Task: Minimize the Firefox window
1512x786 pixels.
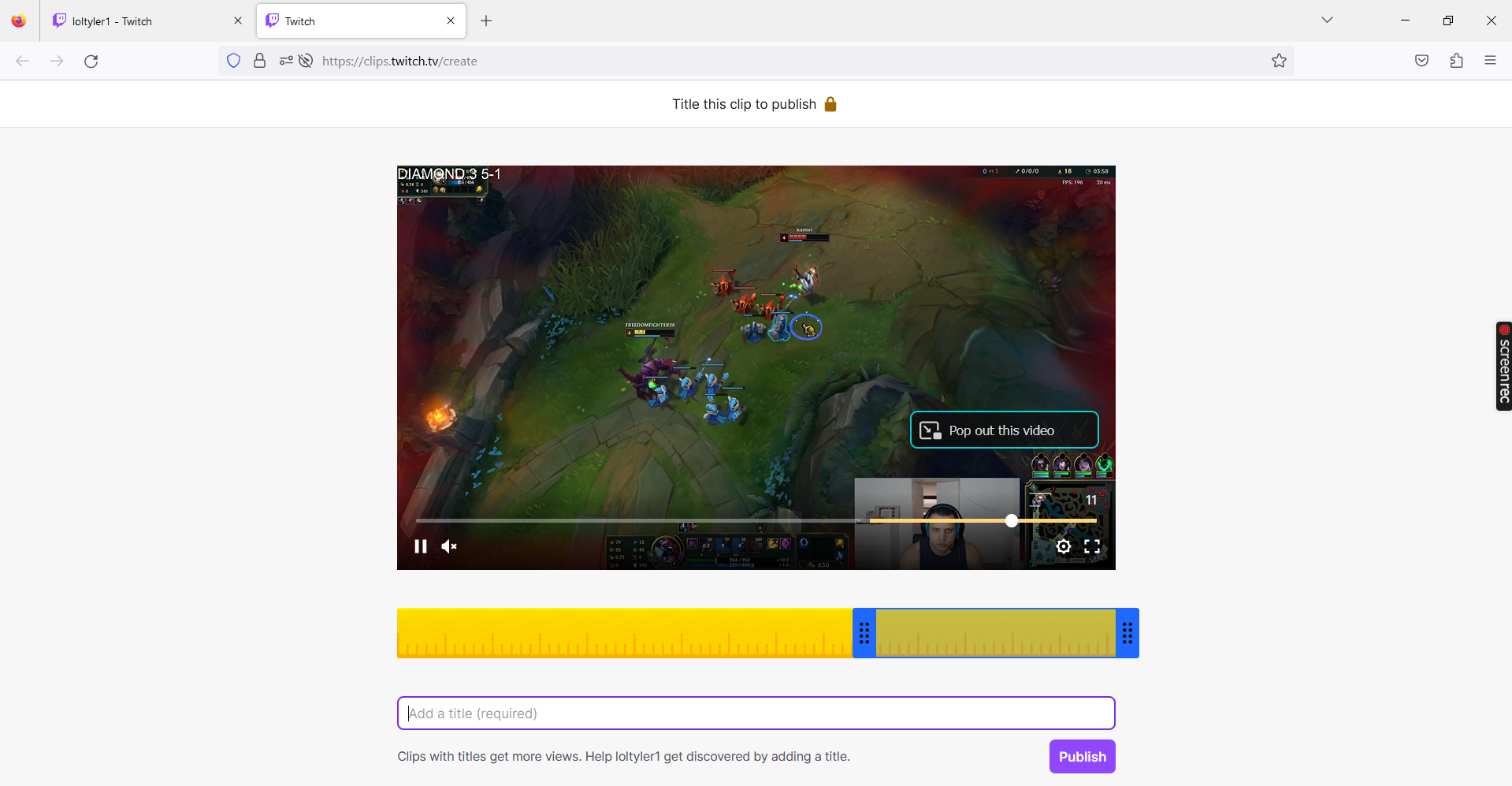Action: click(1405, 20)
